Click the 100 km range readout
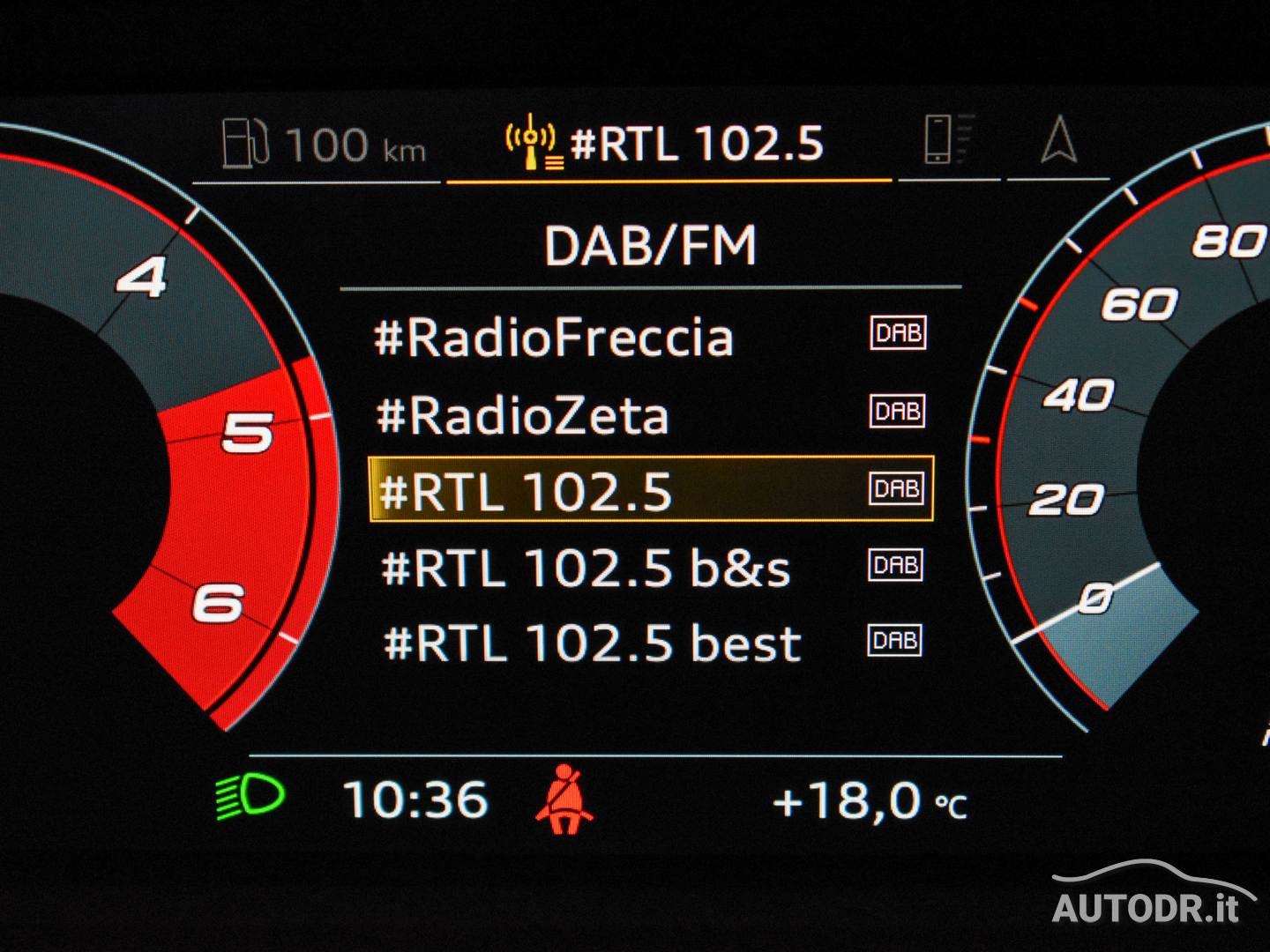1270x952 pixels. point(355,145)
